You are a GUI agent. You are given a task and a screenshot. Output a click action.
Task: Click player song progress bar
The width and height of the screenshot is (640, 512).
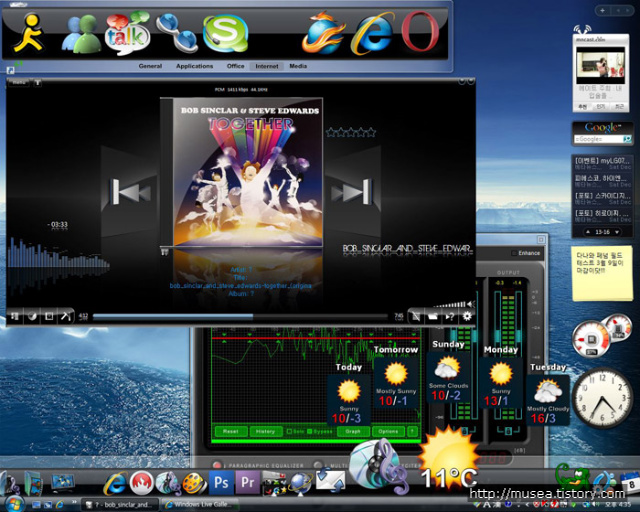click(x=240, y=316)
